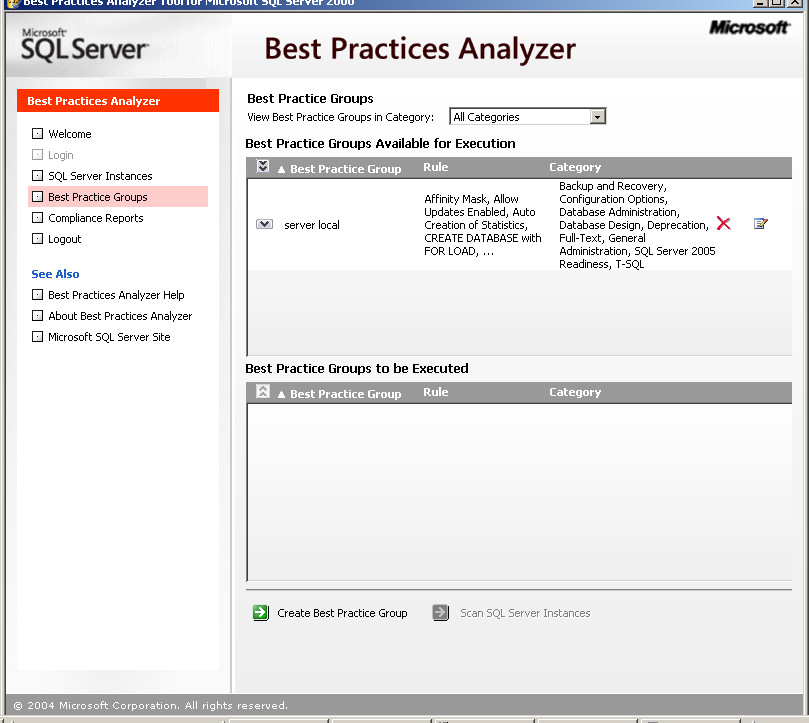The image size is (809, 723).
Task: Click box icon beside About Best Practices Analyzer
Action: [37, 315]
